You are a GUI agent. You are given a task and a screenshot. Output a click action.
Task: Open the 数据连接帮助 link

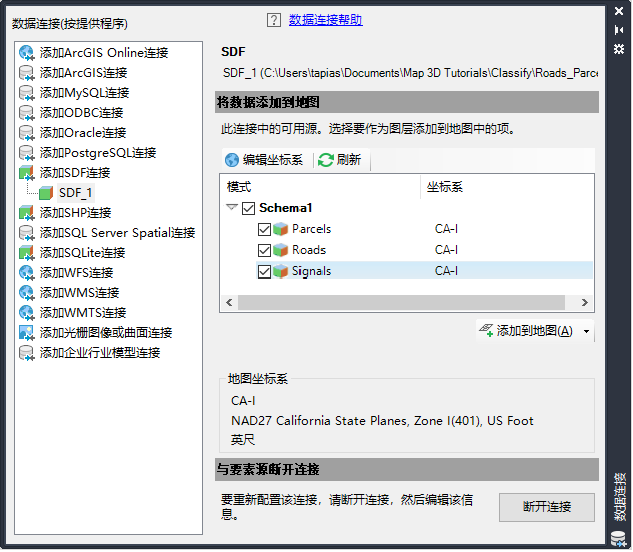(x=326, y=20)
